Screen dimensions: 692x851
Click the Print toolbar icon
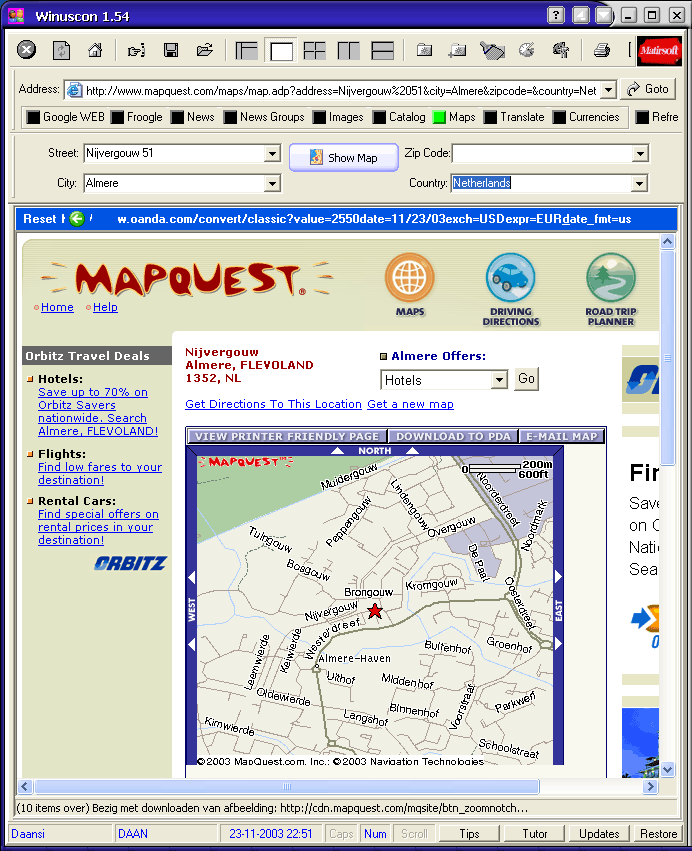pos(601,50)
